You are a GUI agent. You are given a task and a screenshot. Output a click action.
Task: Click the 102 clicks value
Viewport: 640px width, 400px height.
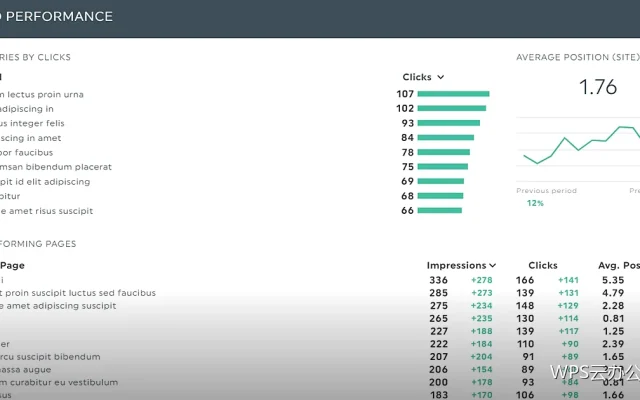pos(405,109)
